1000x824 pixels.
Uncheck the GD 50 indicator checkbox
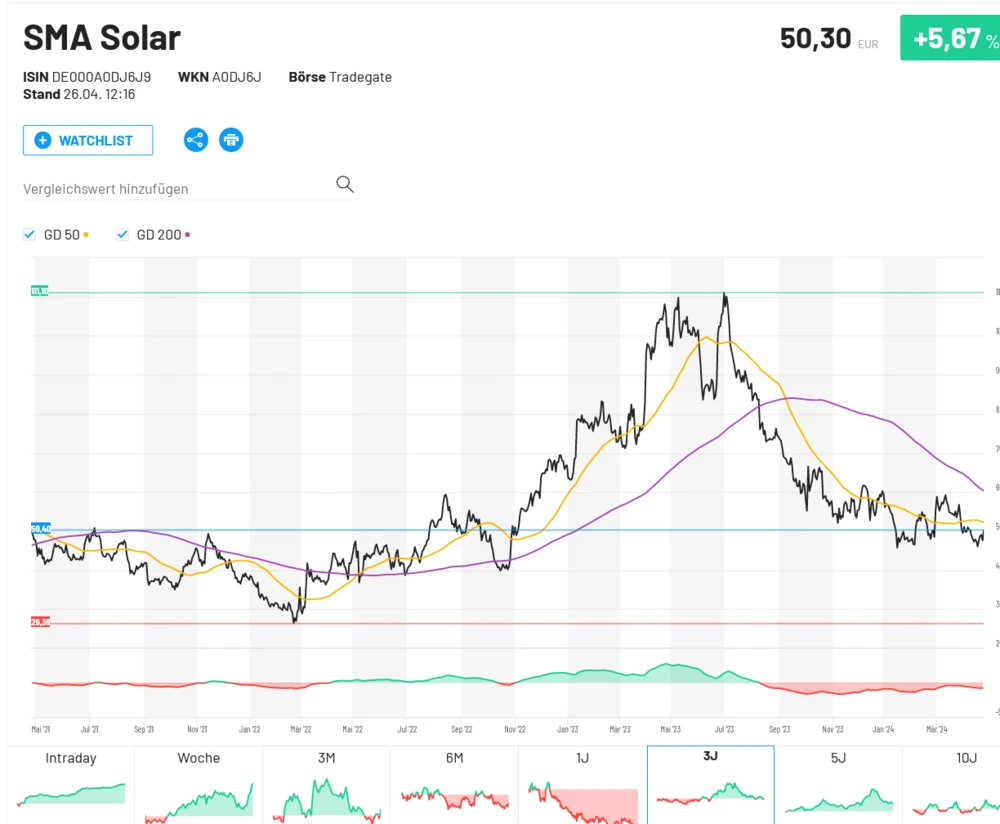pos(30,234)
